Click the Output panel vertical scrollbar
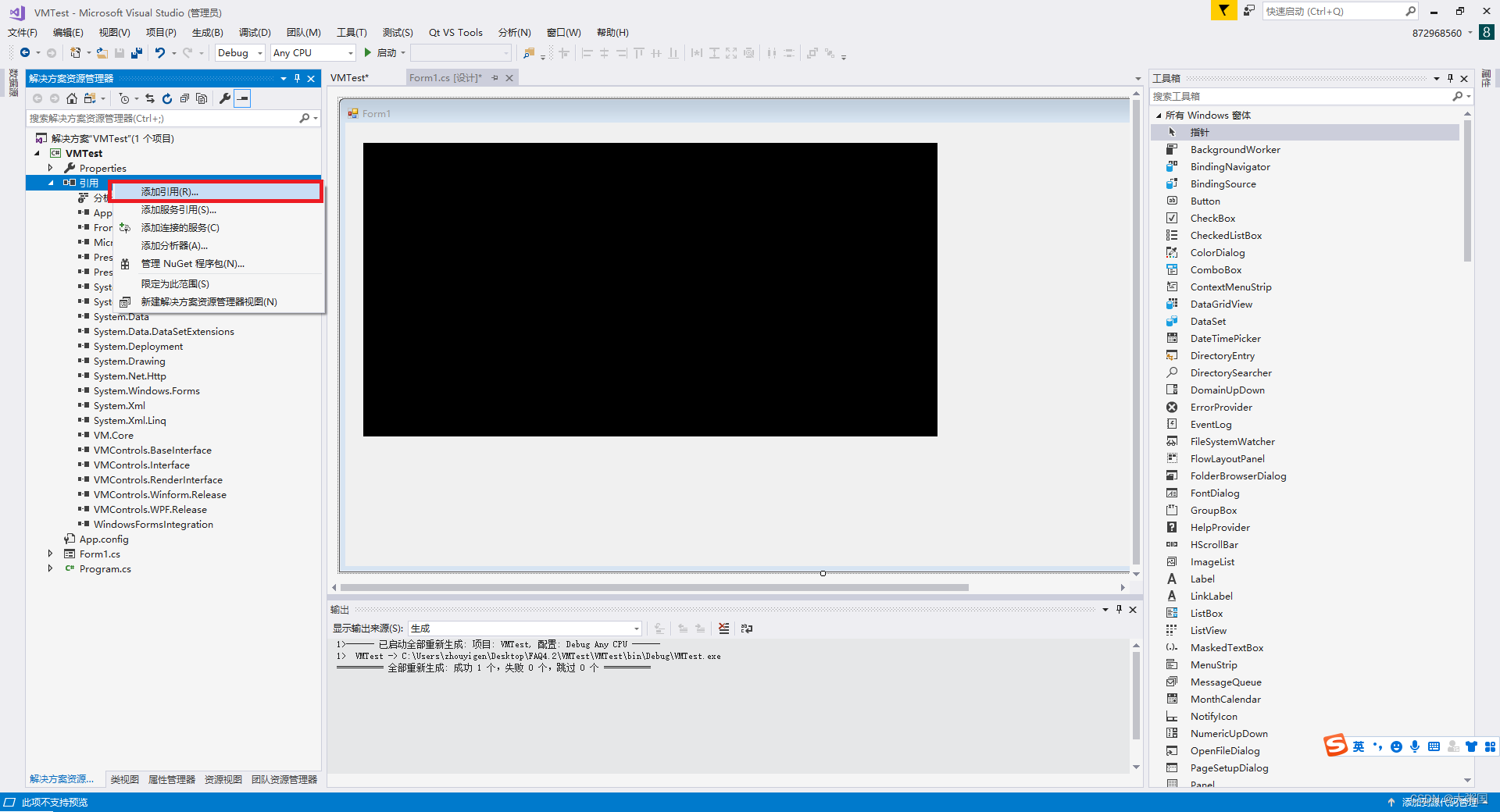 click(x=1136, y=695)
